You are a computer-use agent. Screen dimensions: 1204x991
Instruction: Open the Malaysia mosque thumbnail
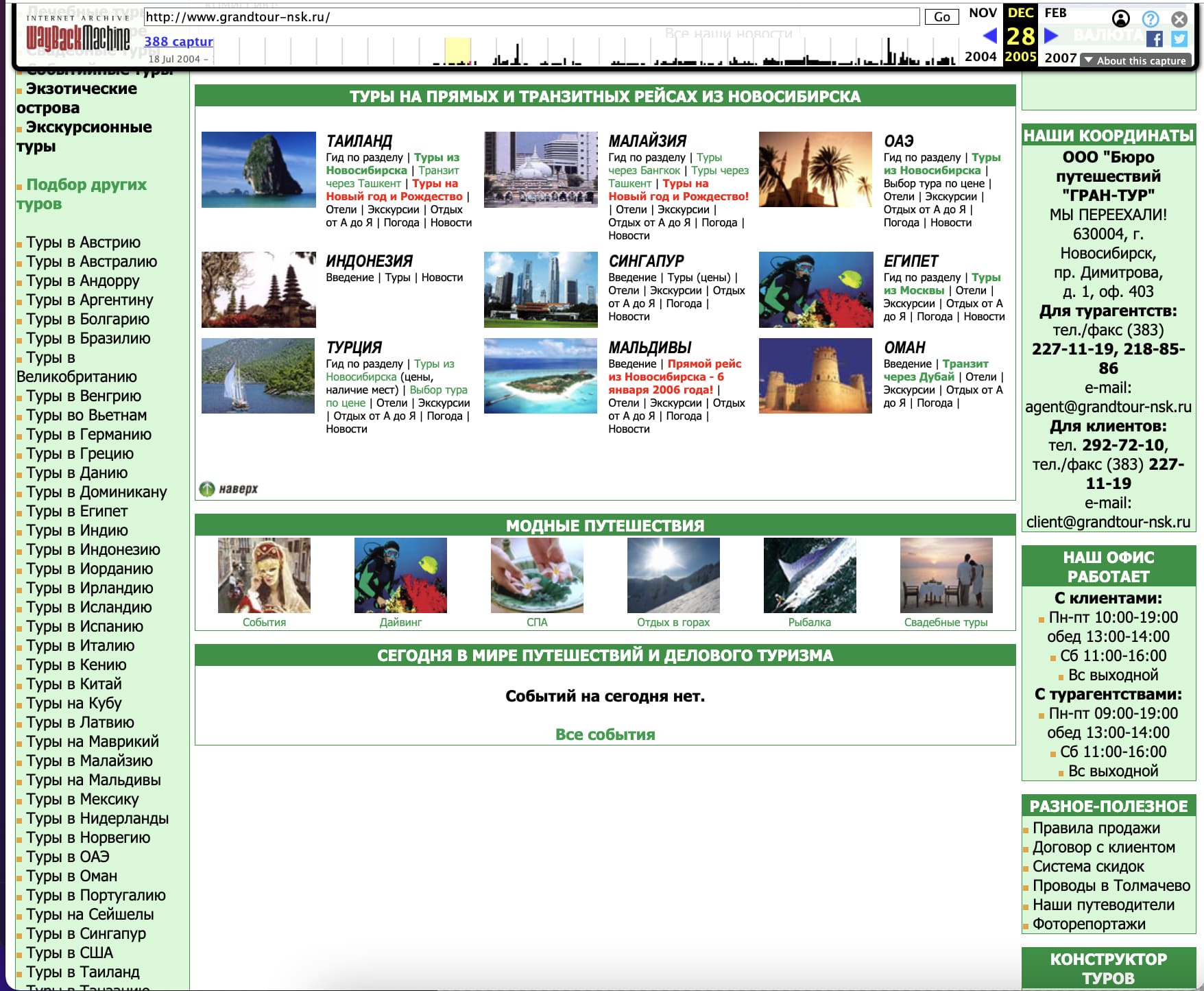pos(541,169)
